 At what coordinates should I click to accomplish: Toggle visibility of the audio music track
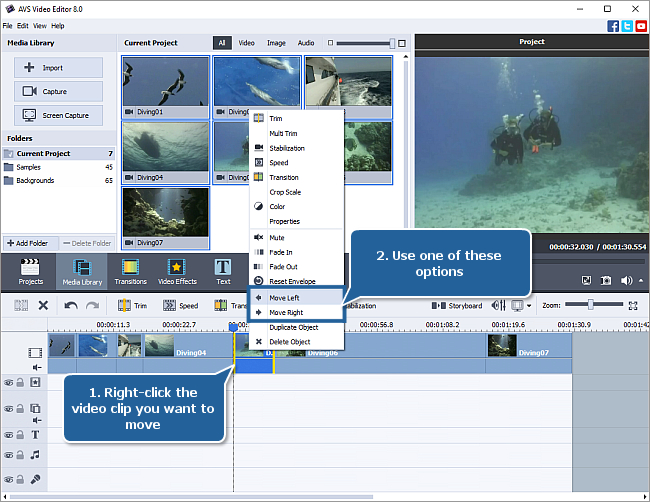click(8, 455)
